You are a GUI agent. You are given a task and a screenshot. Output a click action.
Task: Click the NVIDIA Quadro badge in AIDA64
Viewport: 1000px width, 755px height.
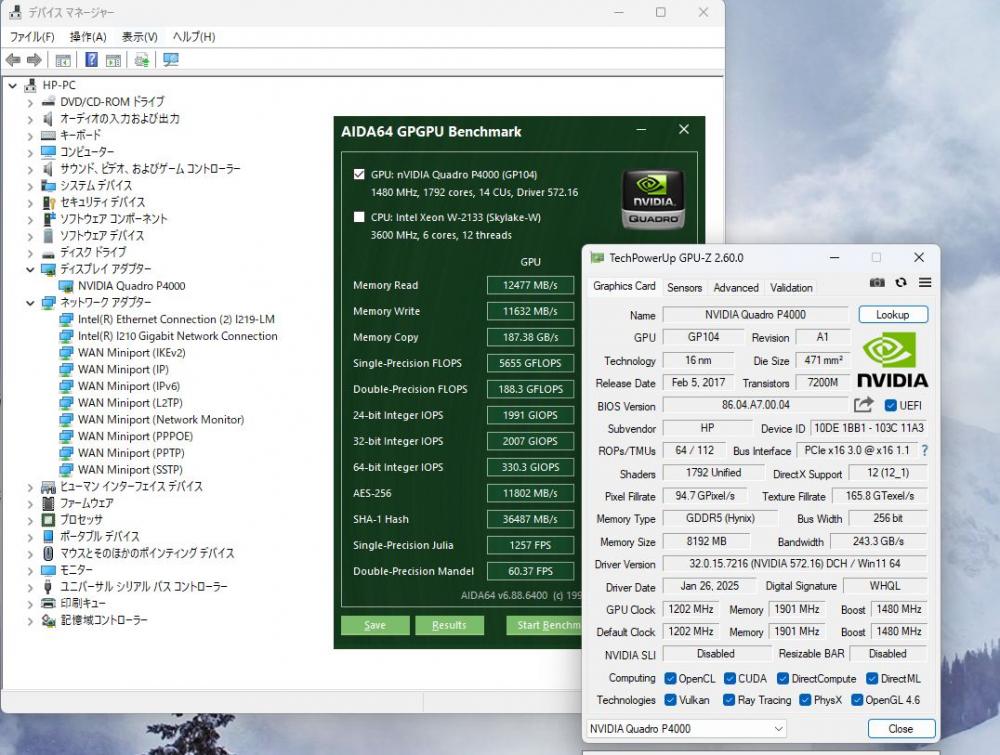point(652,200)
